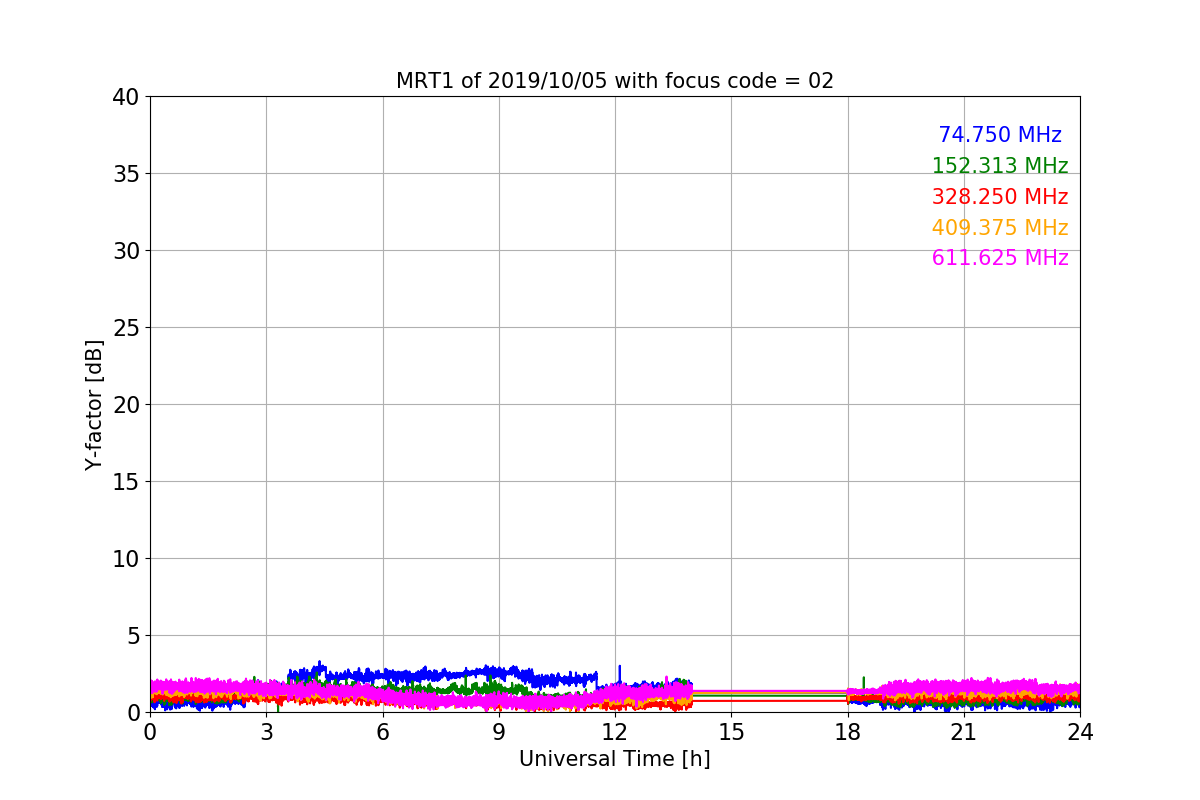Click the y-axis tick label 10
The height and width of the screenshot is (800, 1200).
(x=126, y=559)
